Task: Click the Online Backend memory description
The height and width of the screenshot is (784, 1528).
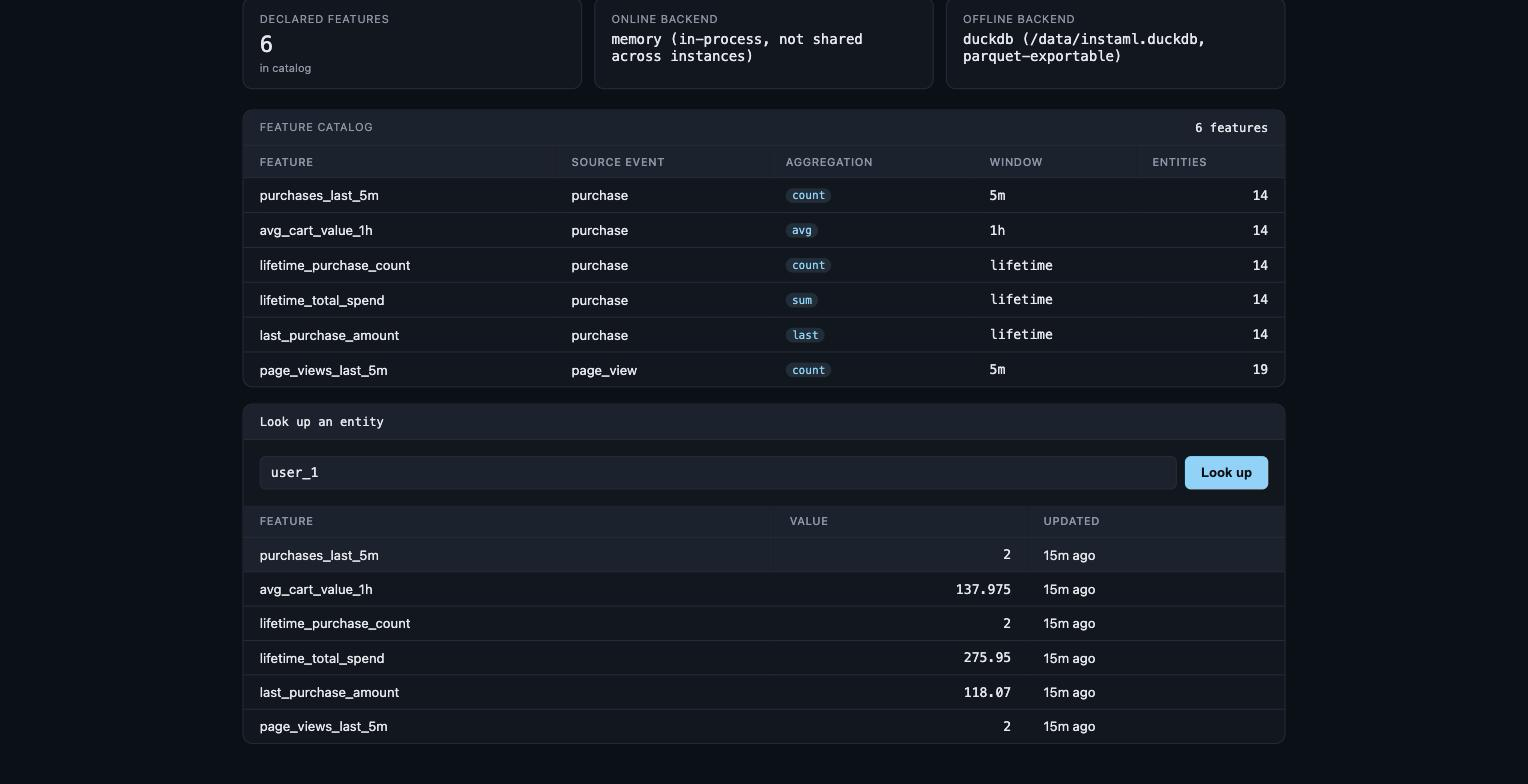Action: (737, 47)
